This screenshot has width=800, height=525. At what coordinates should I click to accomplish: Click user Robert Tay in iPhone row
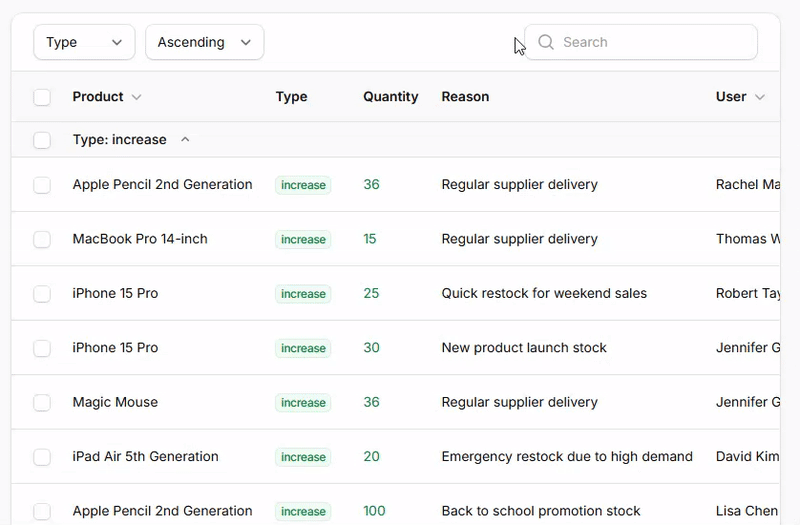(747, 293)
